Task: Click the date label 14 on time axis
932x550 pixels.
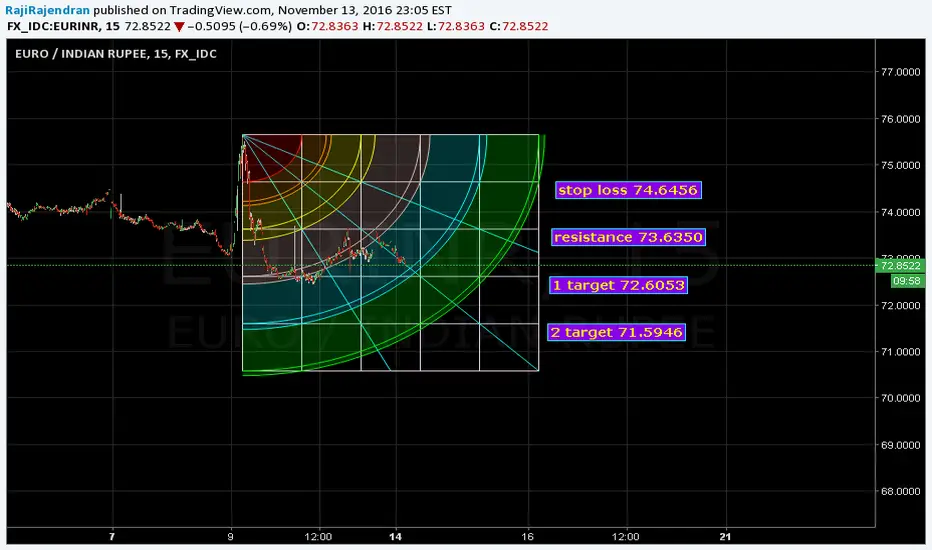Action: pyautogui.click(x=395, y=537)
